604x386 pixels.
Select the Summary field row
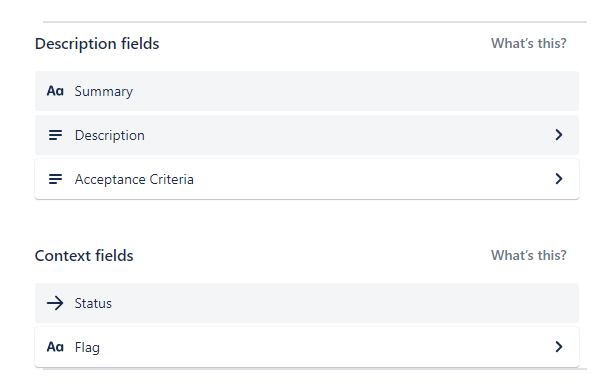pos(307,91)
